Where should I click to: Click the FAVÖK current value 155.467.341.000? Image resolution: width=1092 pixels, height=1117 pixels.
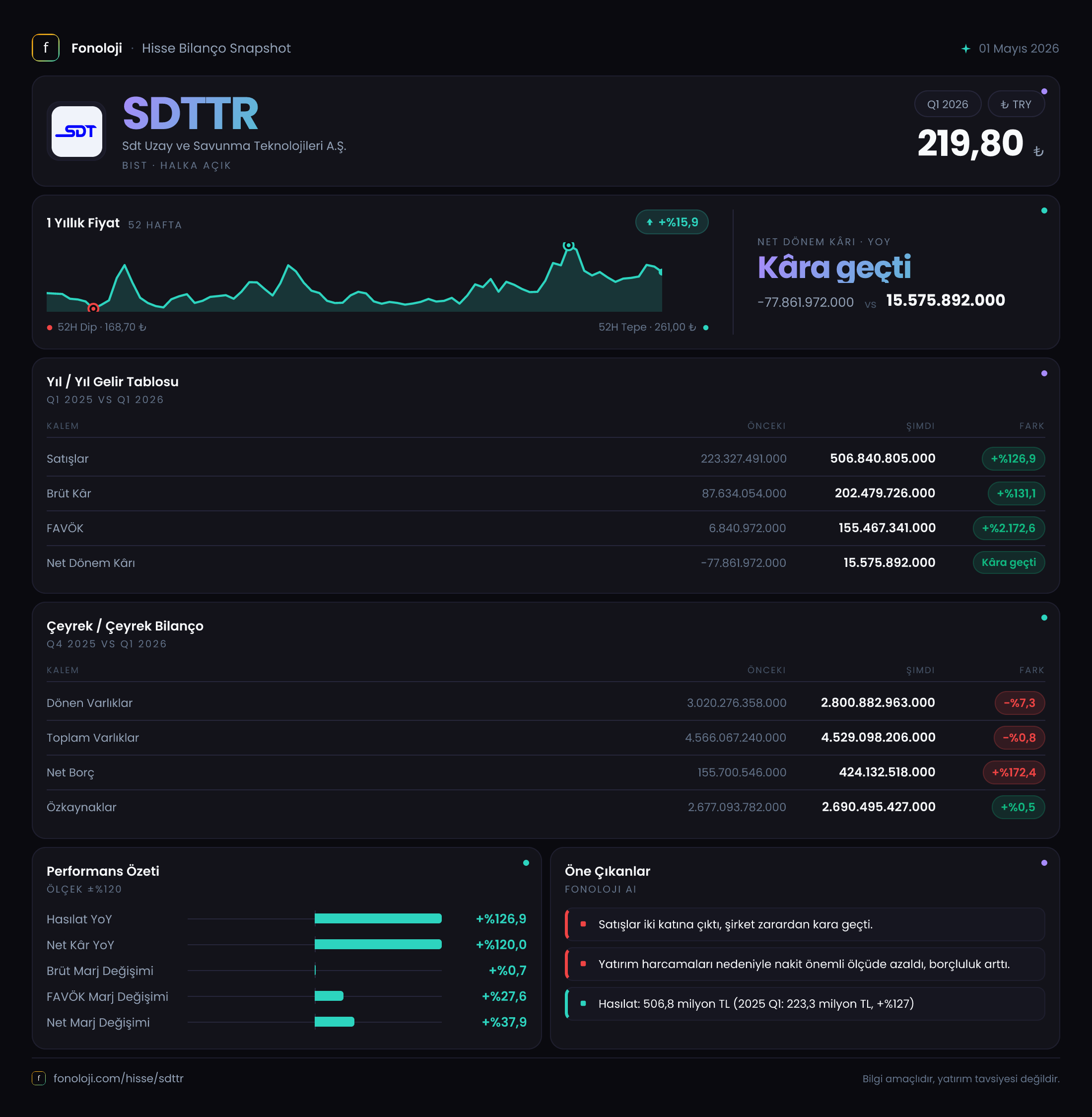pyautogui.click(x=887, y=528)
